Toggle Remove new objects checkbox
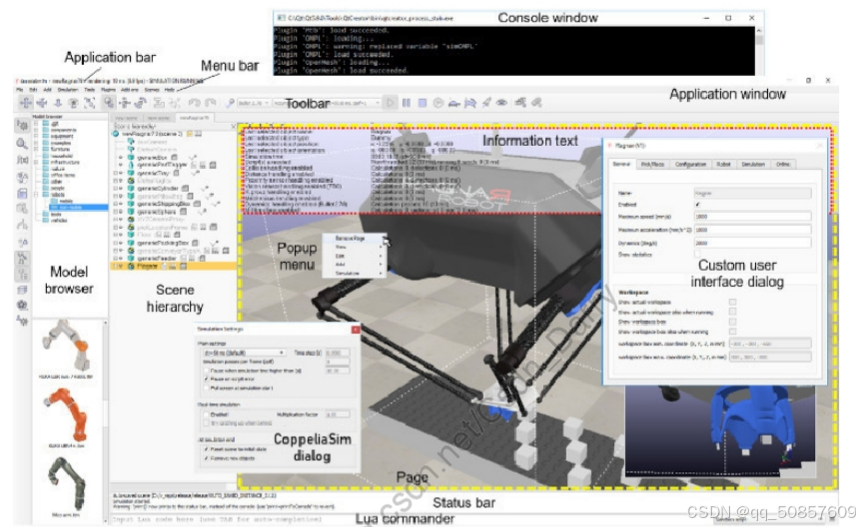 [x=207, y=458]
